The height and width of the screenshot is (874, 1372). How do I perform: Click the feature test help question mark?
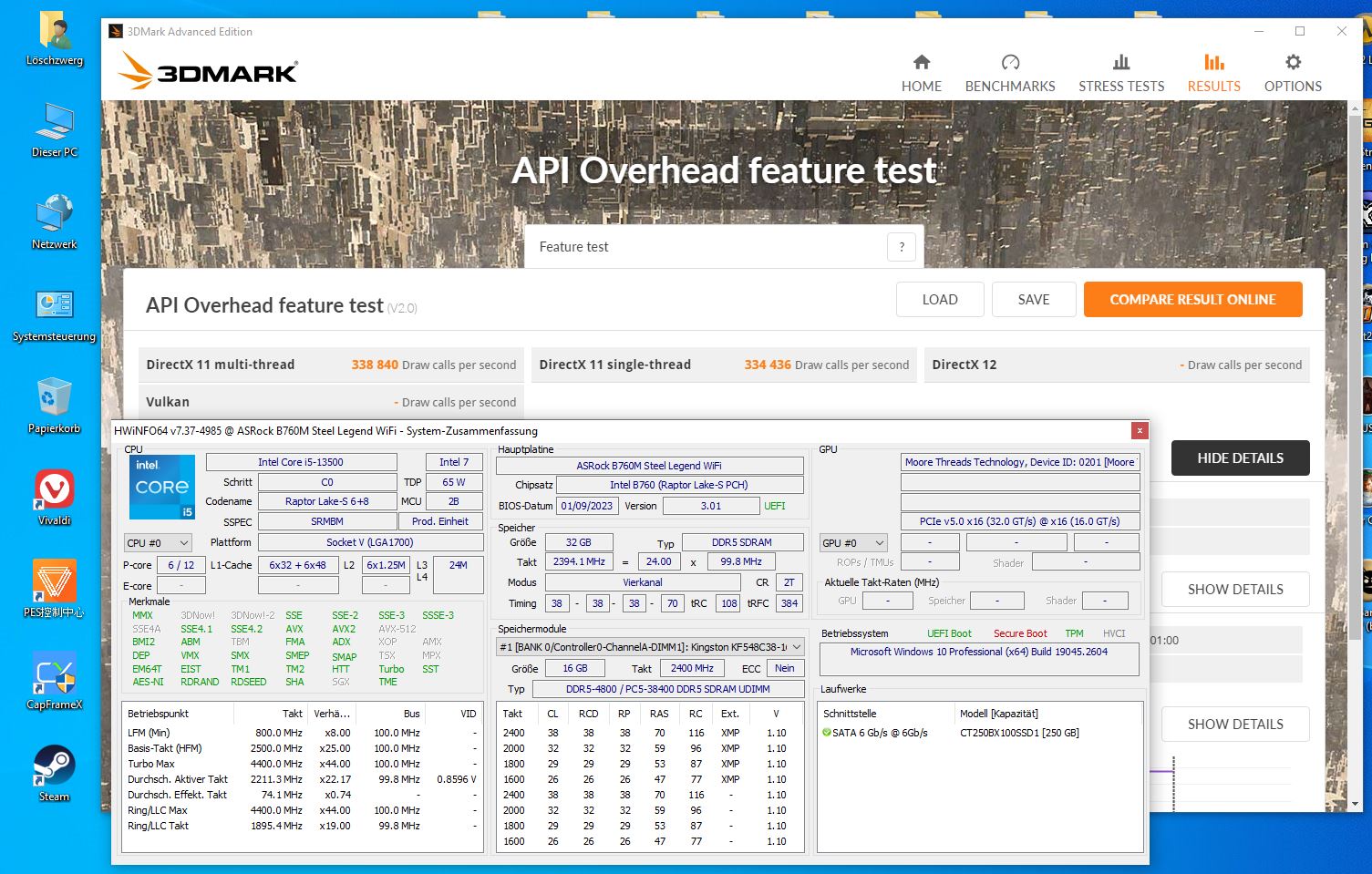(901, 247)
